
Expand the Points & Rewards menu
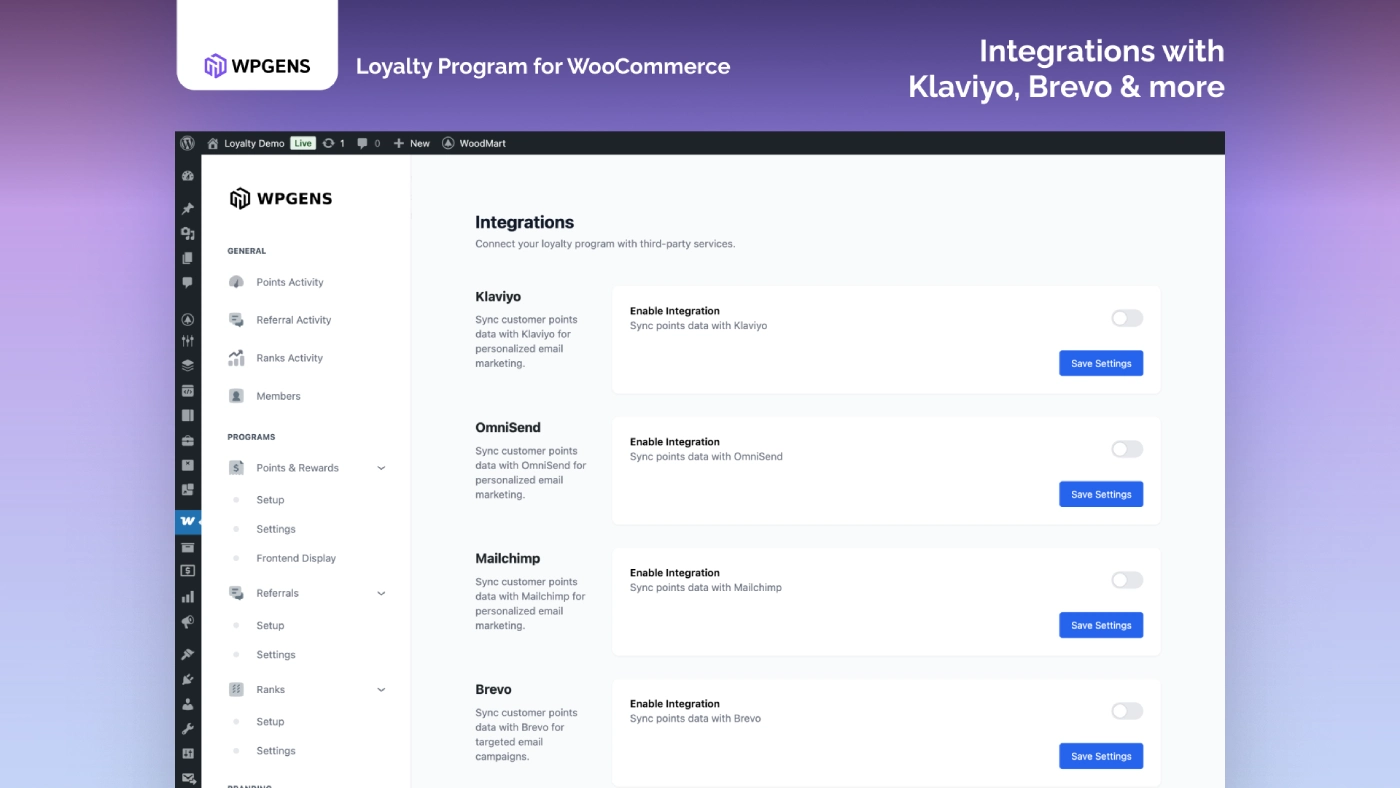point(380,467)
